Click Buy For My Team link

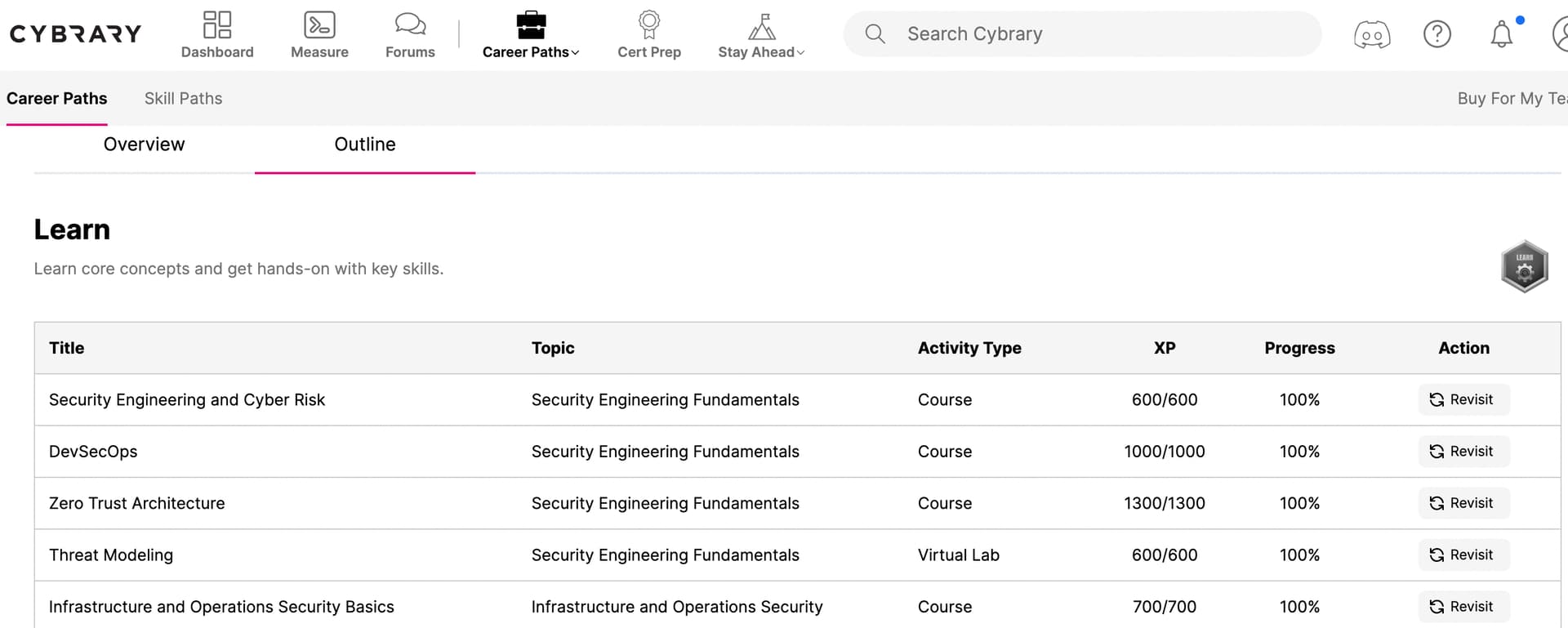point(1511,98)
